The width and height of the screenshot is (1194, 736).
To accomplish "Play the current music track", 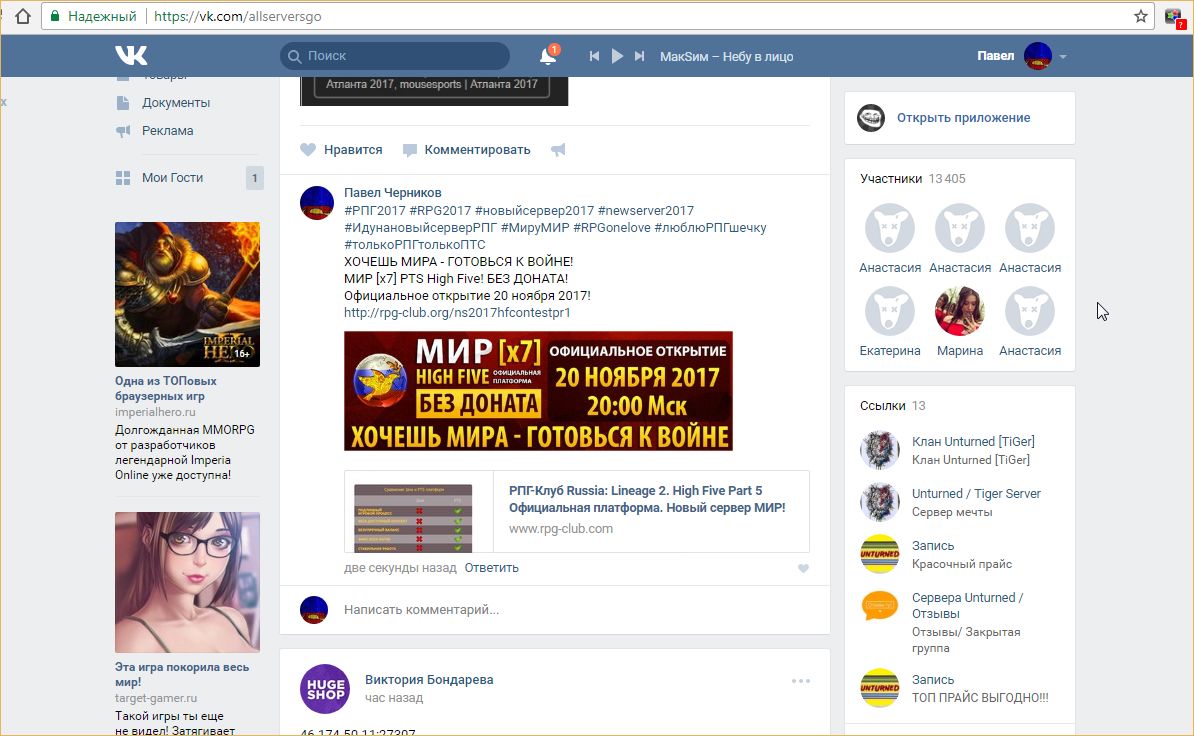I will click(617, 57).
